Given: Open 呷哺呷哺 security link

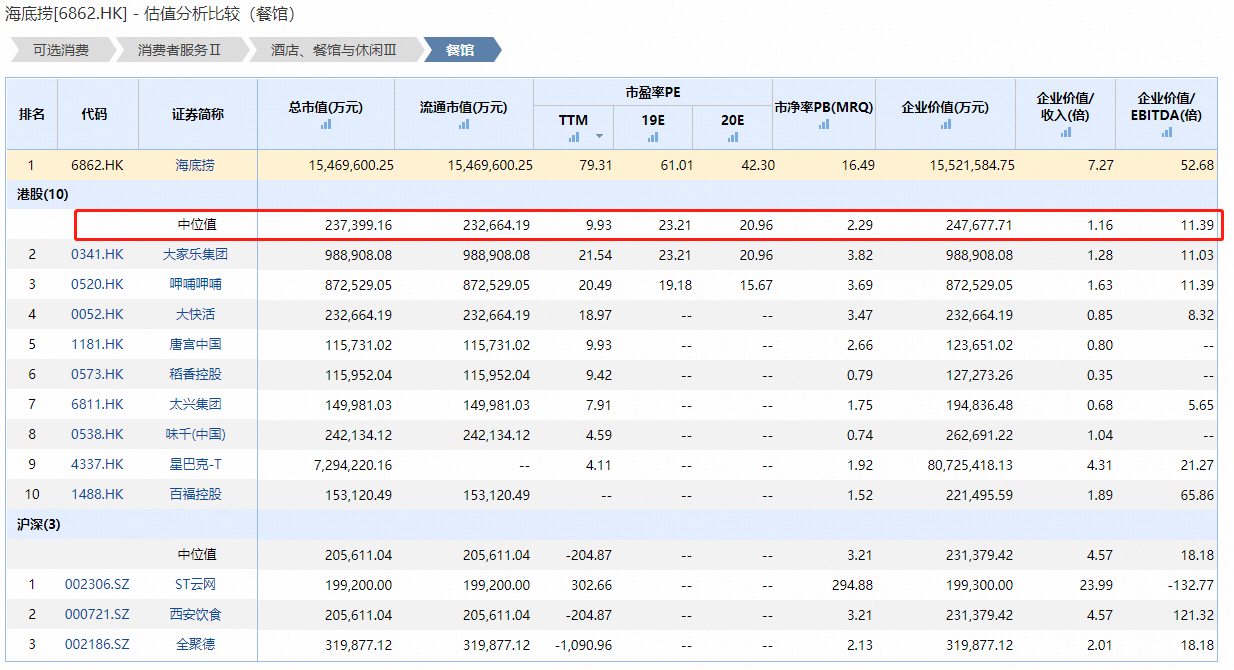Looking at the screenshot, I should point(195,284).
